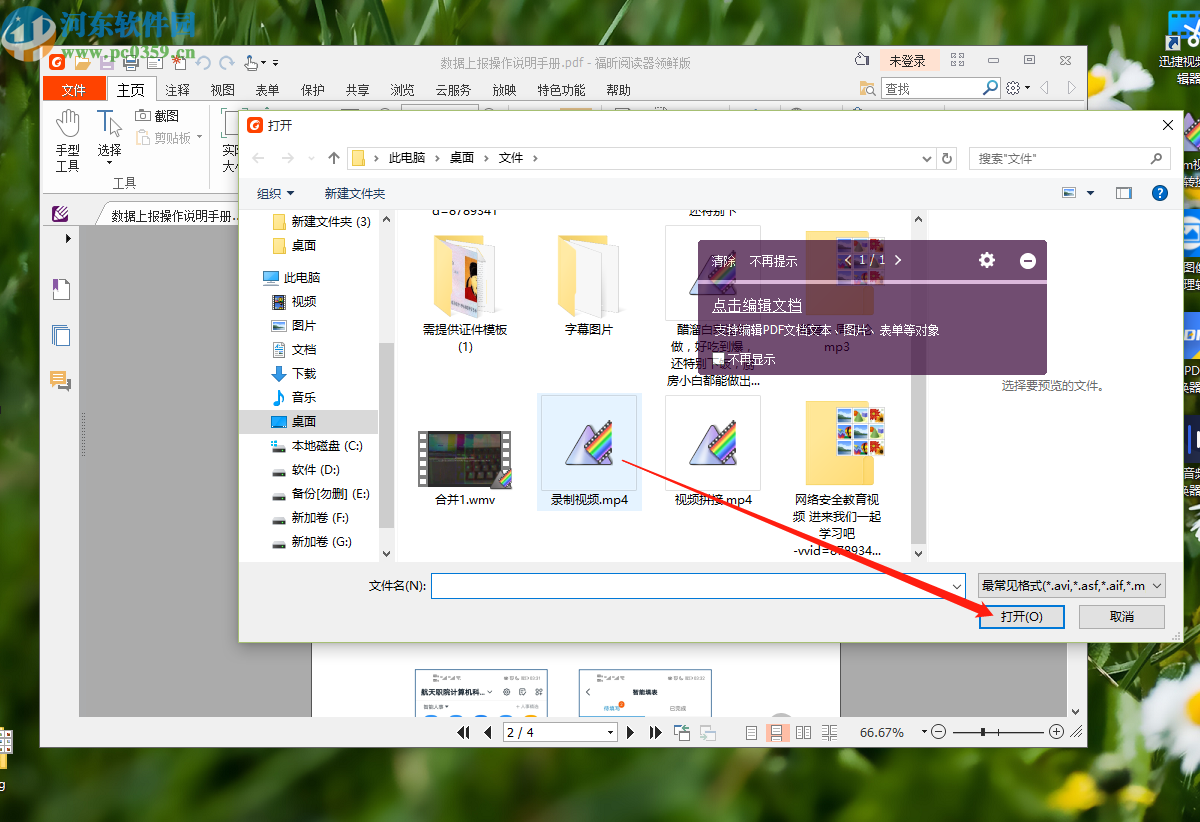Click the 打开(O) button to open file
The image size is (1200, 822).
[x=1021, y=617]
